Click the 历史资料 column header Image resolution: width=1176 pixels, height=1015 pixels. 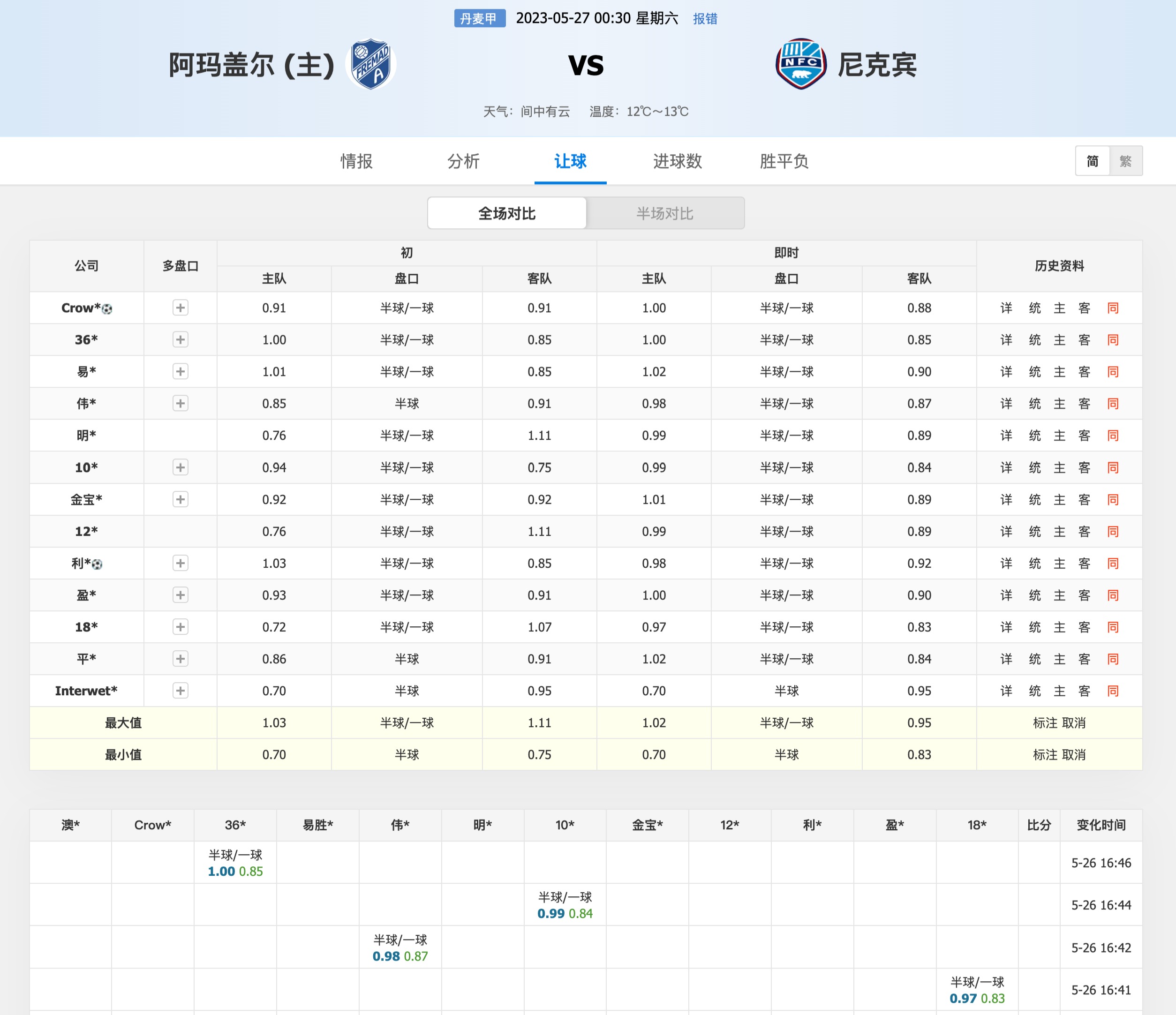point(1059,265)
